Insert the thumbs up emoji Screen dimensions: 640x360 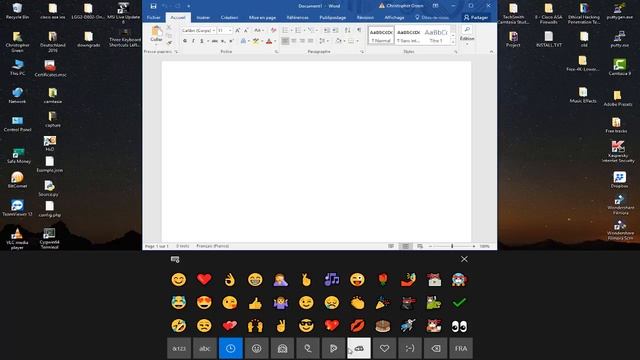255,303
